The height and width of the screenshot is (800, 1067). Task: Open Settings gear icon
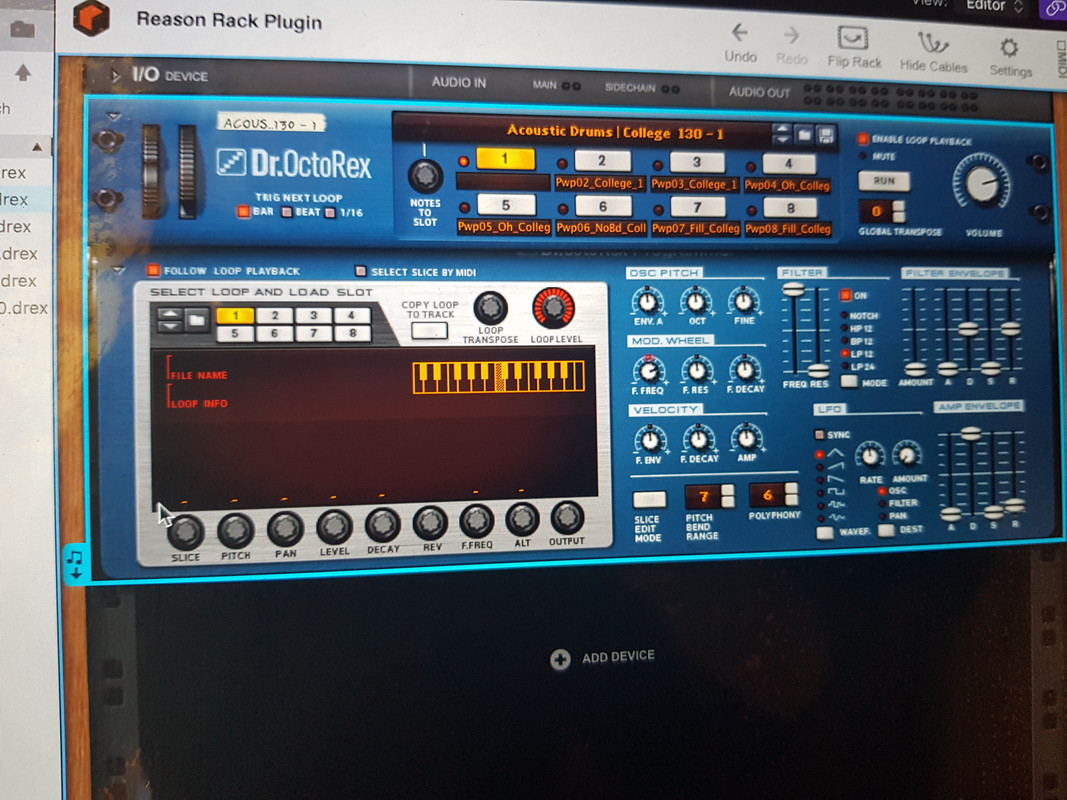point(1009,48)
